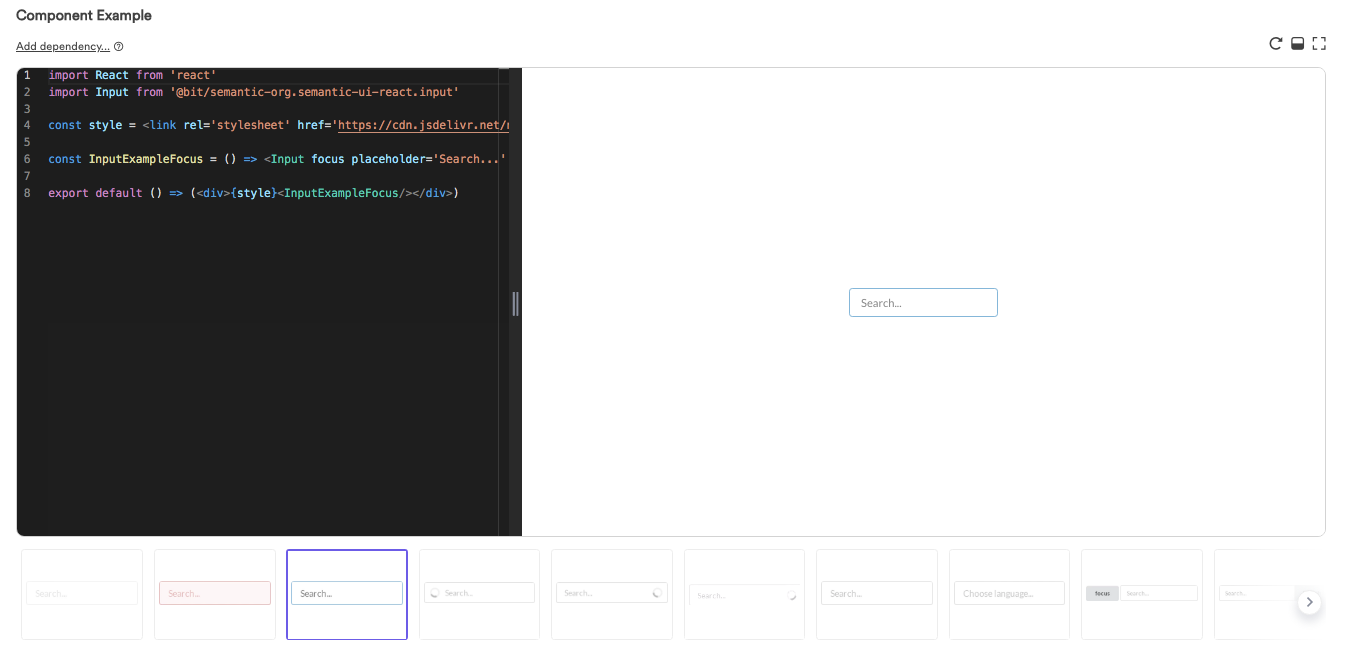This screenshot has height=665, width=1350.
Task: Enter fullscreen preview mode
Action: point(1319,44)
